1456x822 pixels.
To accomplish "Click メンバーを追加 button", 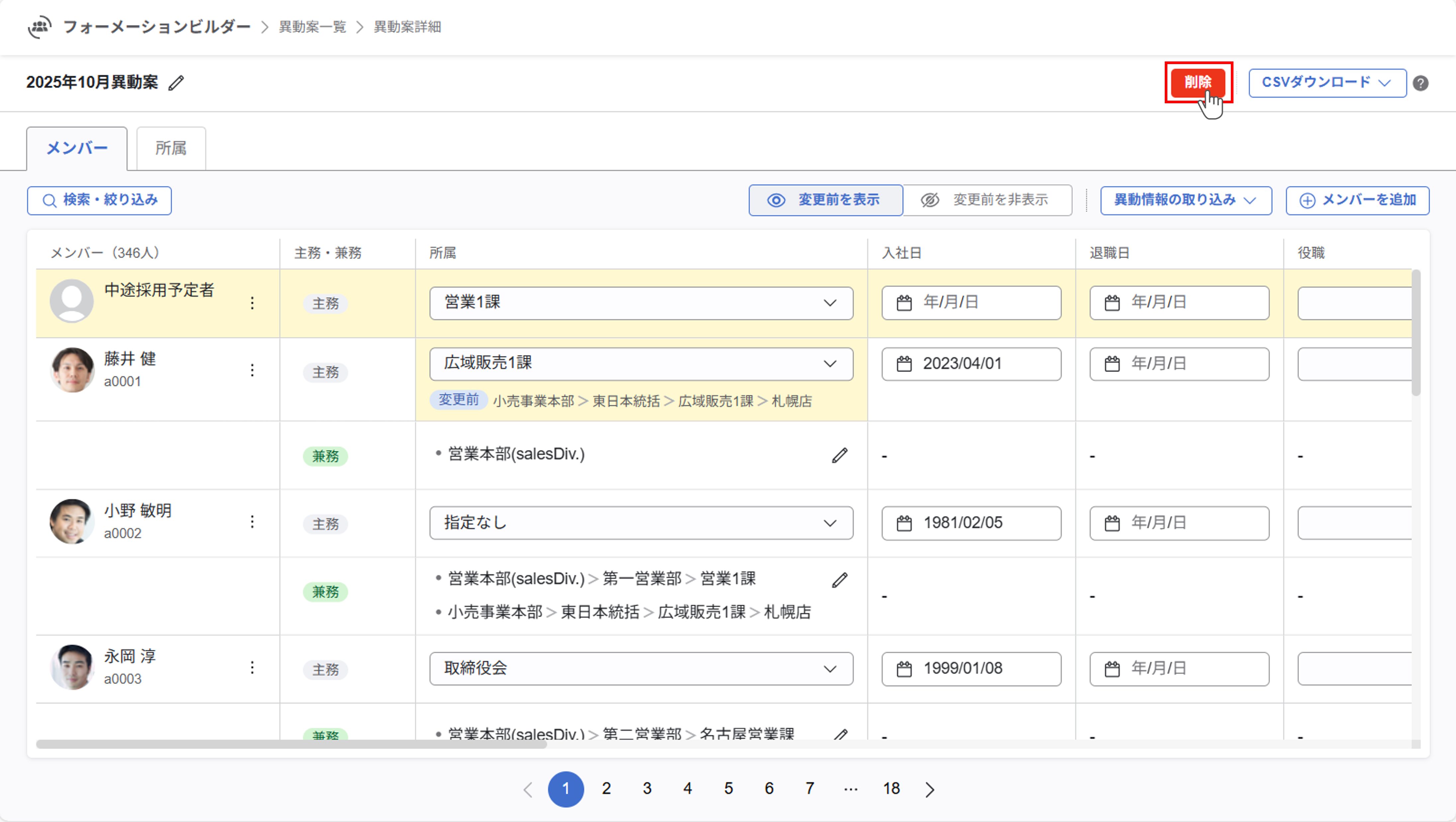I will coord(1357,200).
